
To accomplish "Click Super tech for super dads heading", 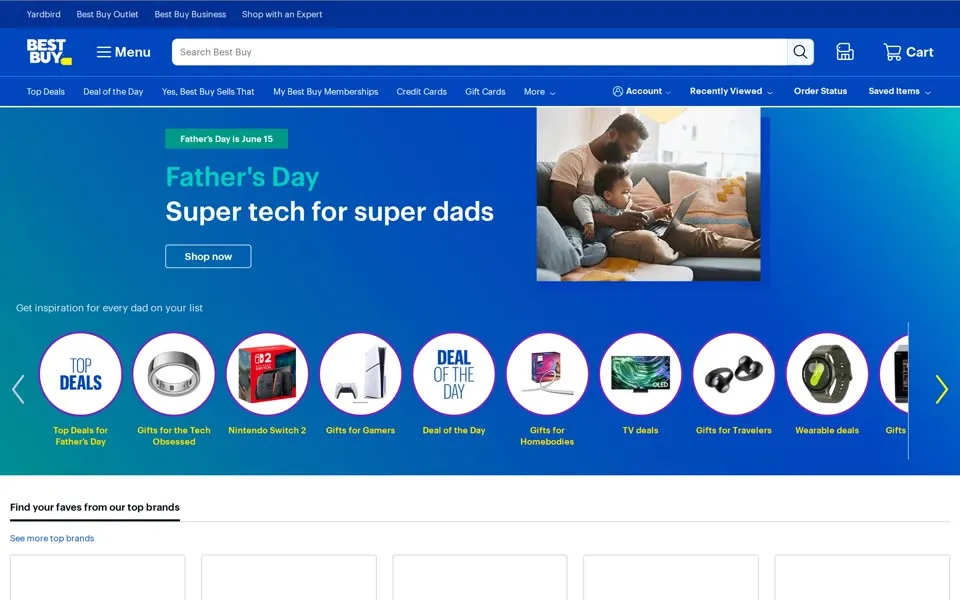I will pyautogui.click(x=329, y=212).
